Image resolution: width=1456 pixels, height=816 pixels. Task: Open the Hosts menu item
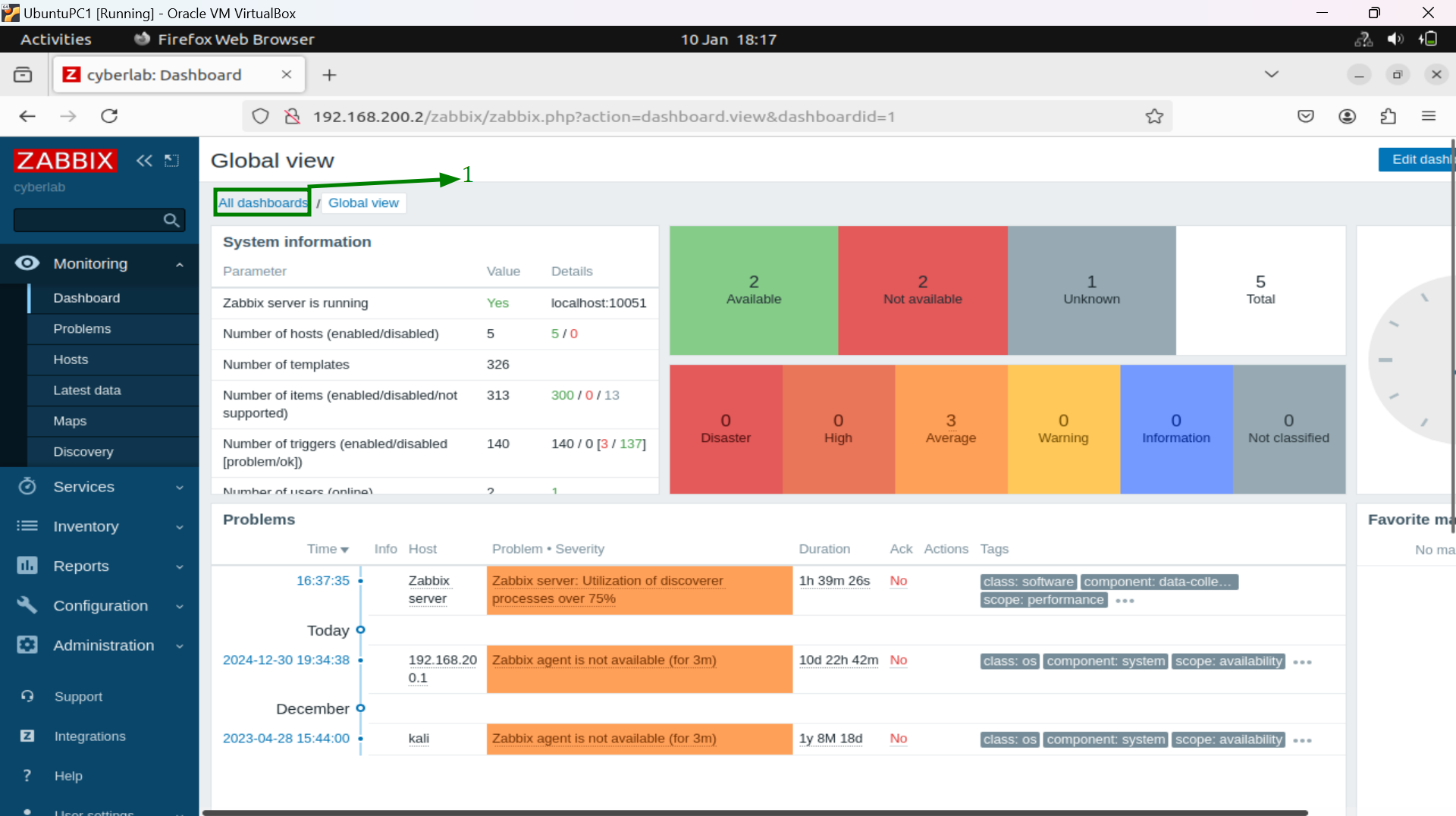tap(113, 359)
